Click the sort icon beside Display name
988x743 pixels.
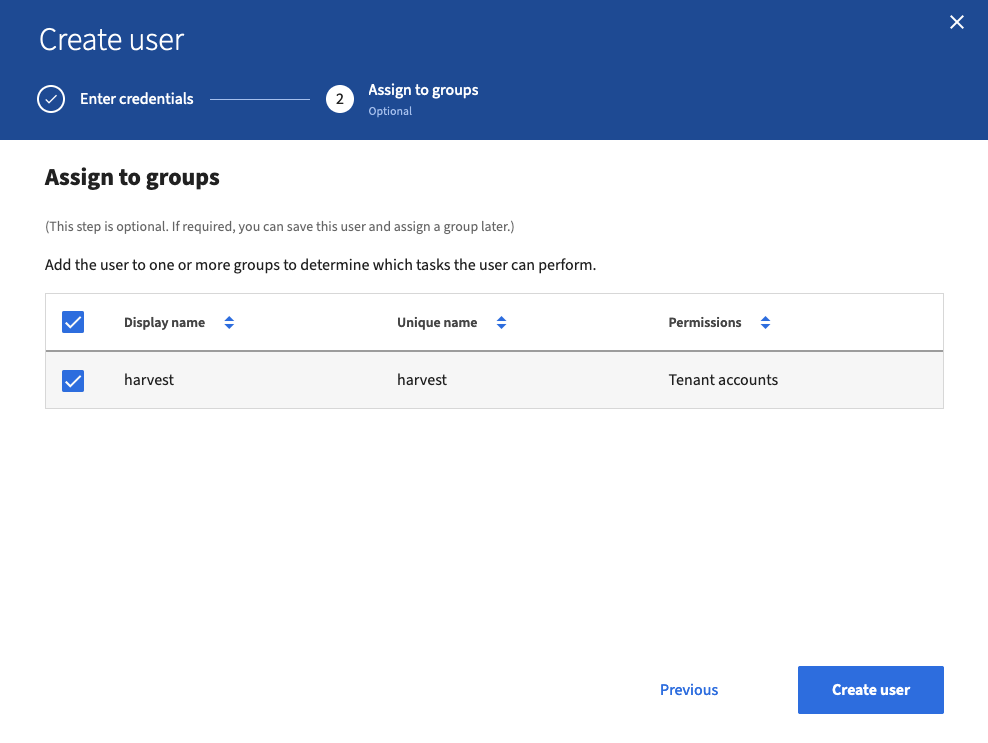click(229, 322)
